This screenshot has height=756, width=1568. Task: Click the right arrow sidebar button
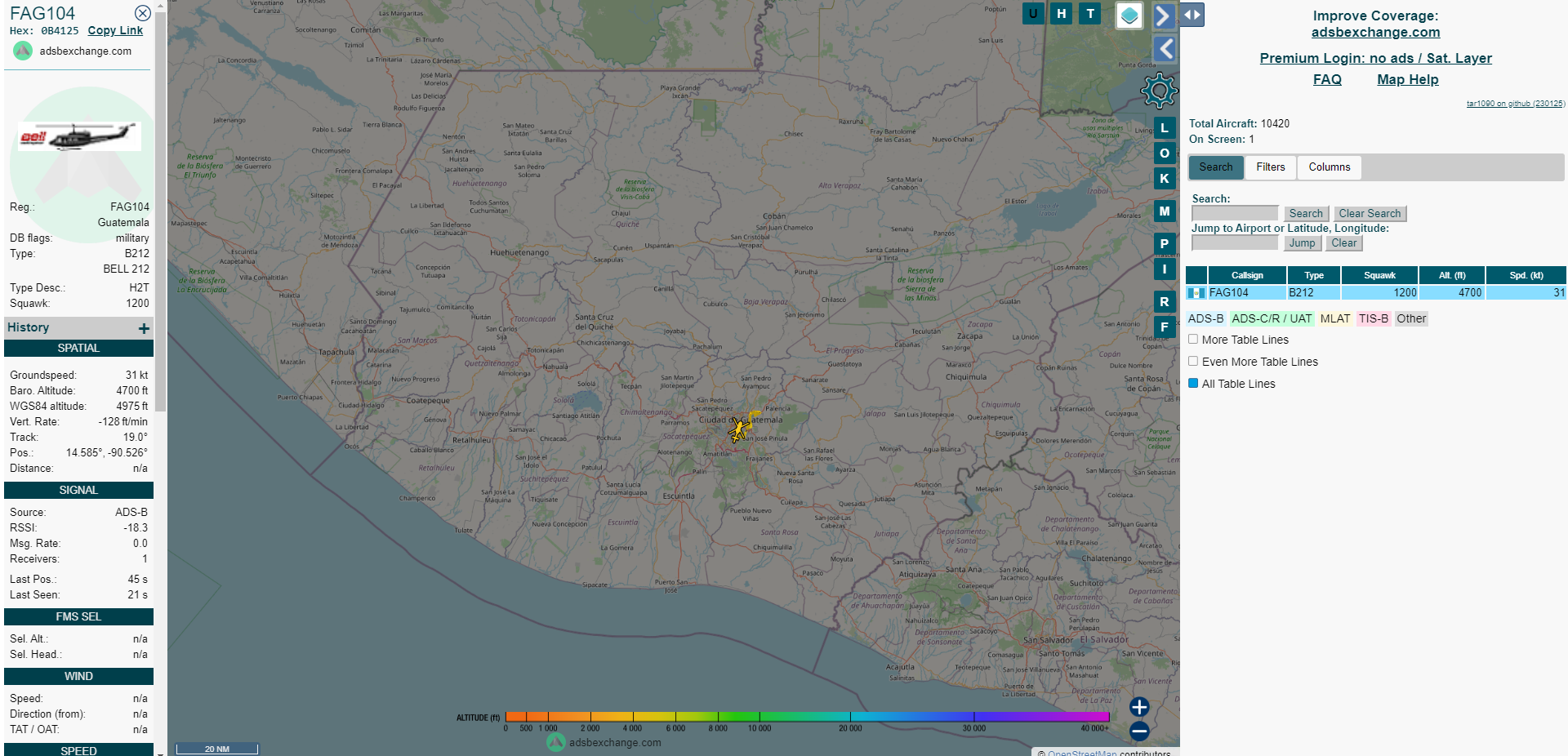pos(1164,16)
